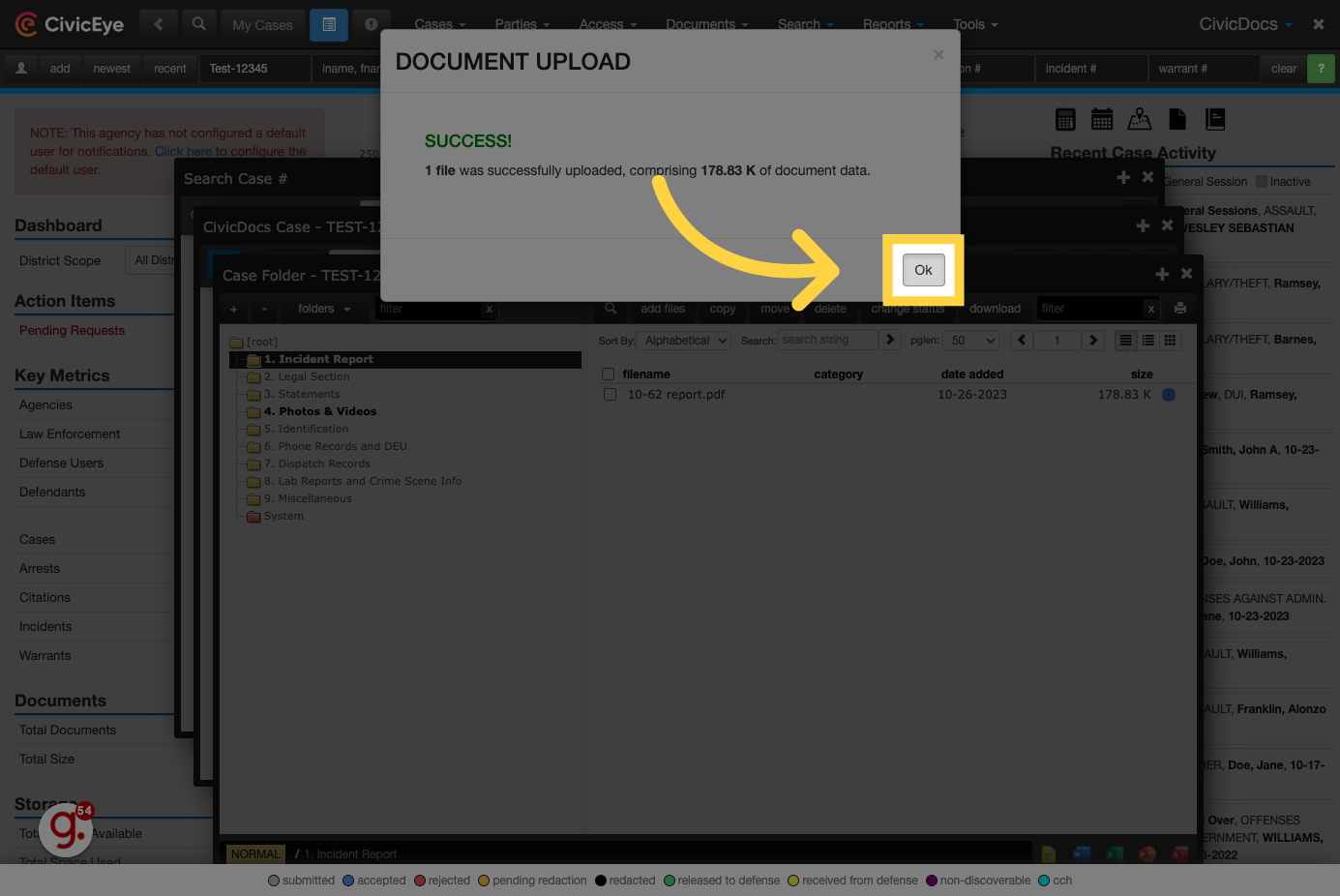Toggle the Inactive checkbox

tap(1261, 182)
